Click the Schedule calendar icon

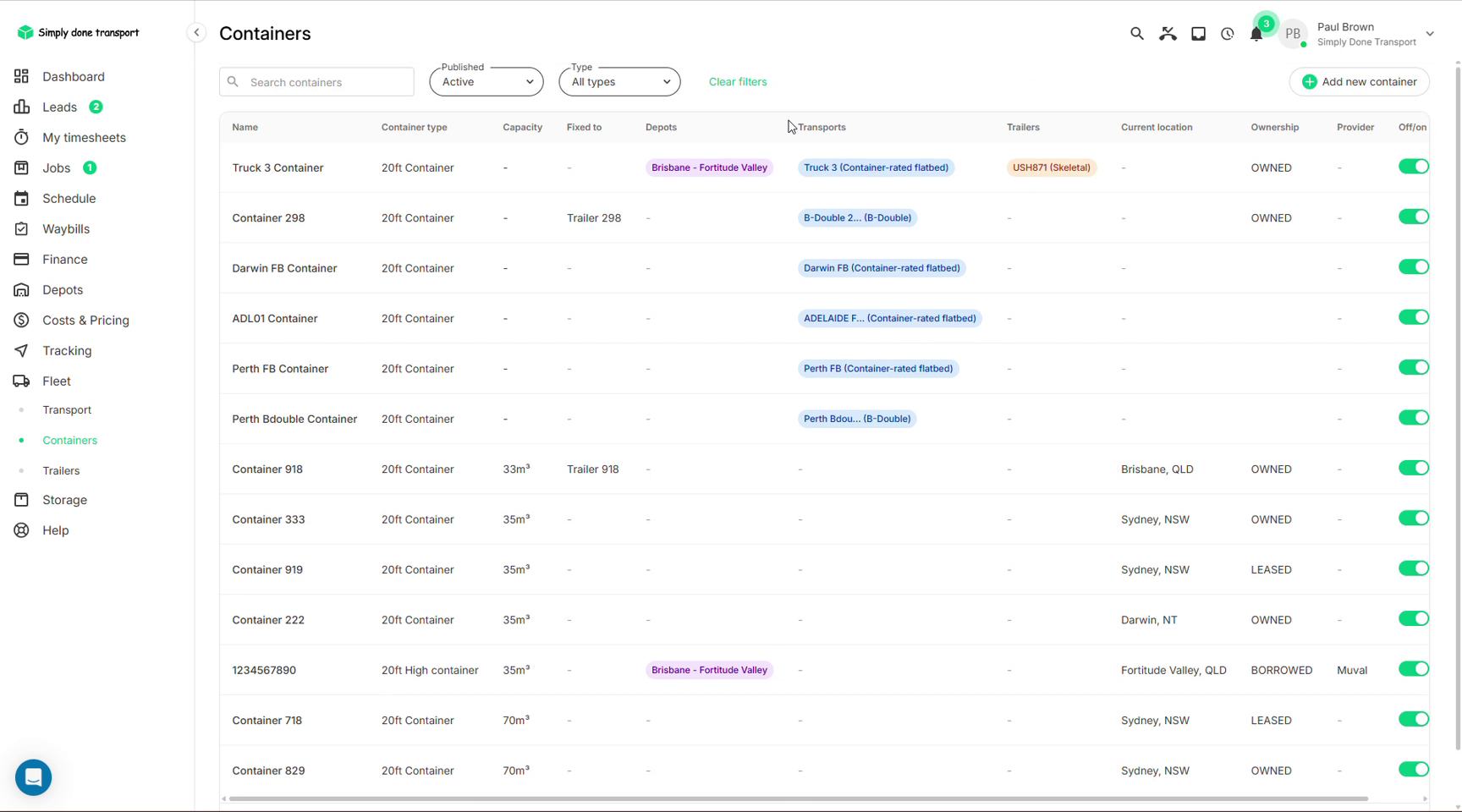pyautogui.click(x=21, y=198)
